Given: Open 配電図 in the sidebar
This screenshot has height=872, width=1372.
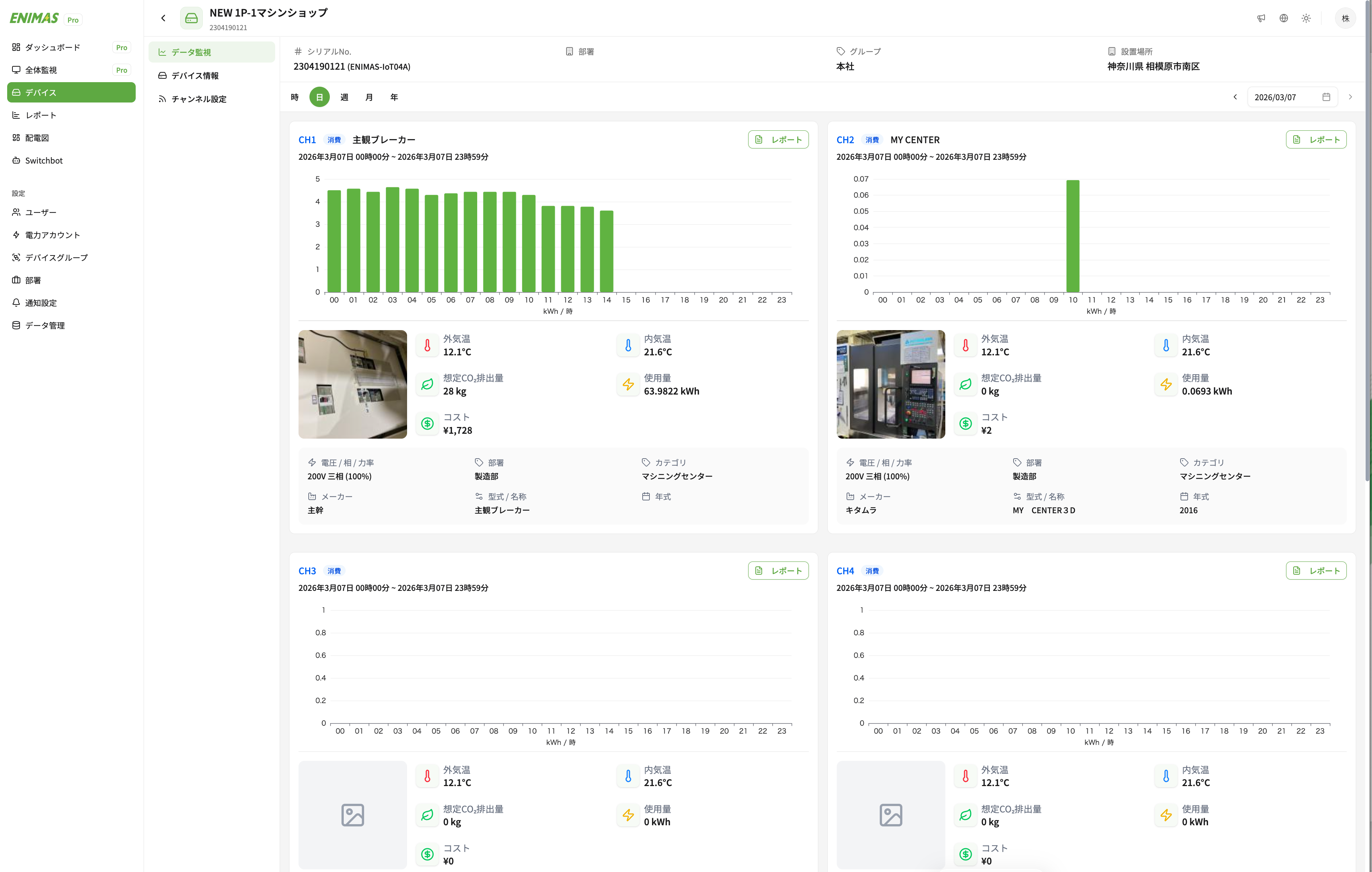Looking at the screenshot, I should click(71, 138).
